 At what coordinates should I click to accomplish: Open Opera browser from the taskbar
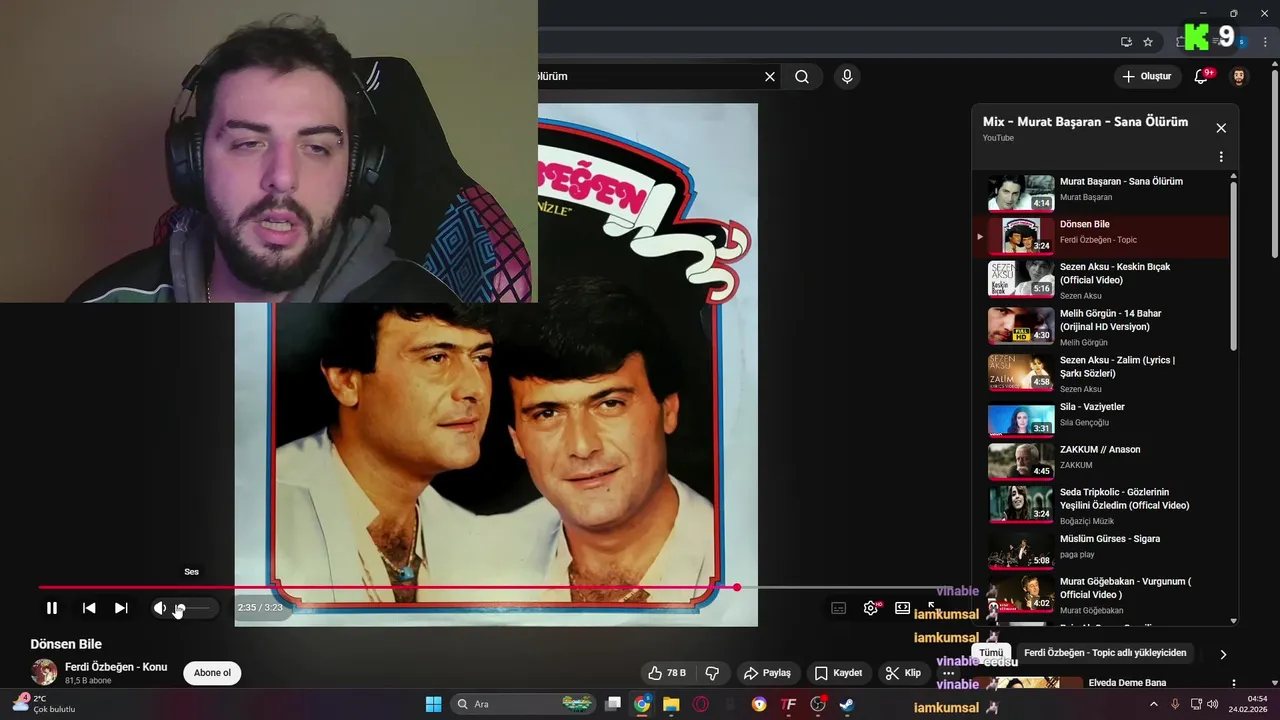tap(700, 704)
